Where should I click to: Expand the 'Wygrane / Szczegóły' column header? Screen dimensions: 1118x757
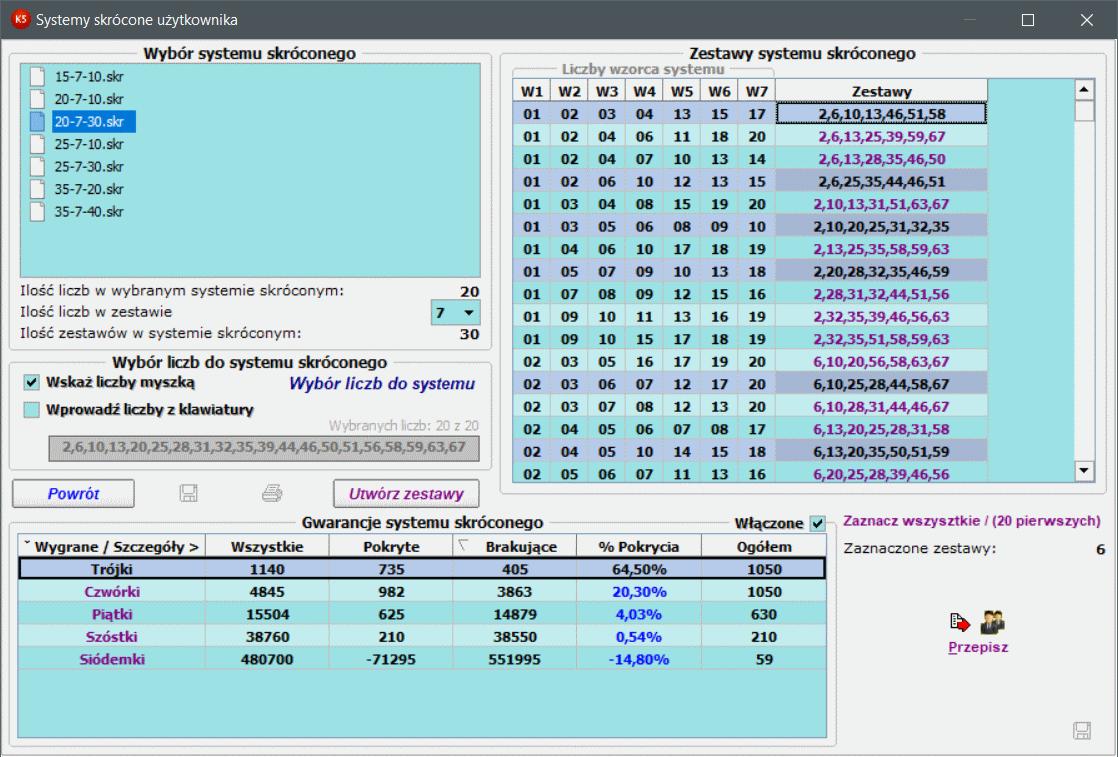coord(112,547)
